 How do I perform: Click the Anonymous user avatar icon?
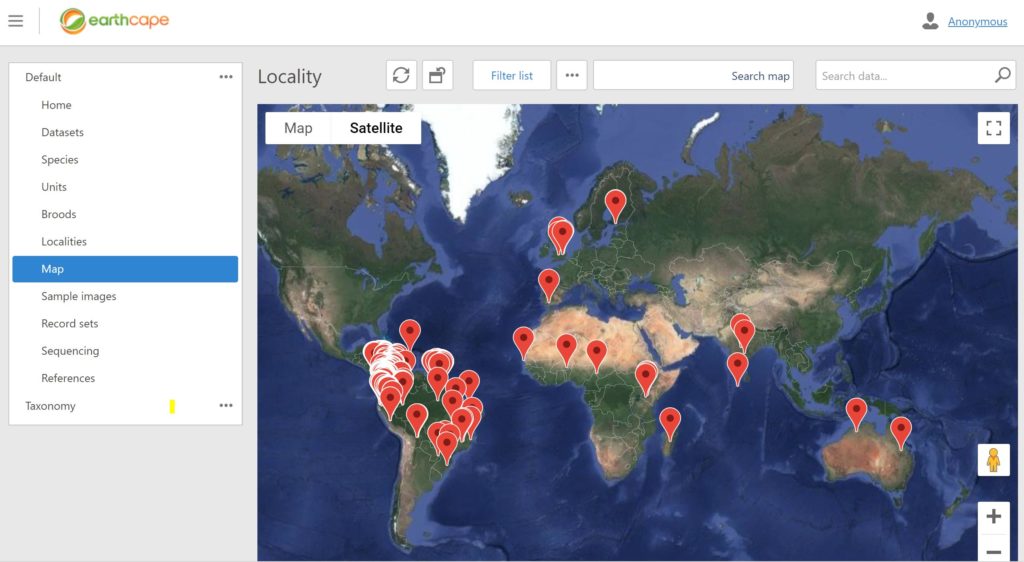[x=930, y=21]
